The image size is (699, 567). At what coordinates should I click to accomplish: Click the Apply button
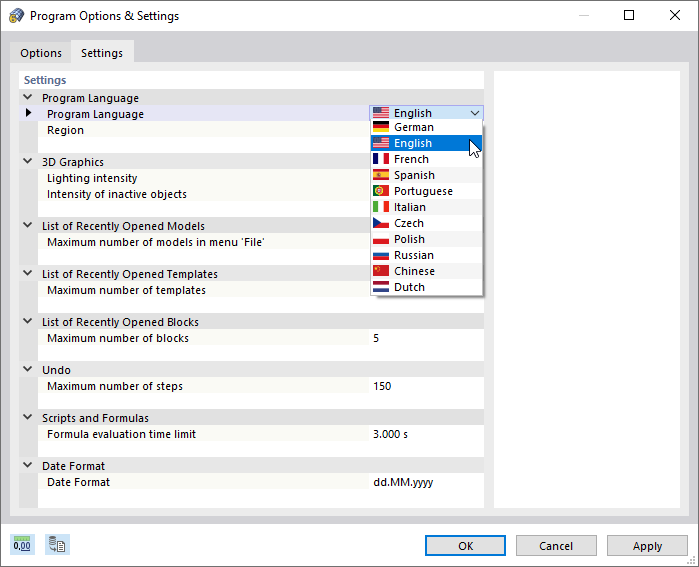point(647,546)
